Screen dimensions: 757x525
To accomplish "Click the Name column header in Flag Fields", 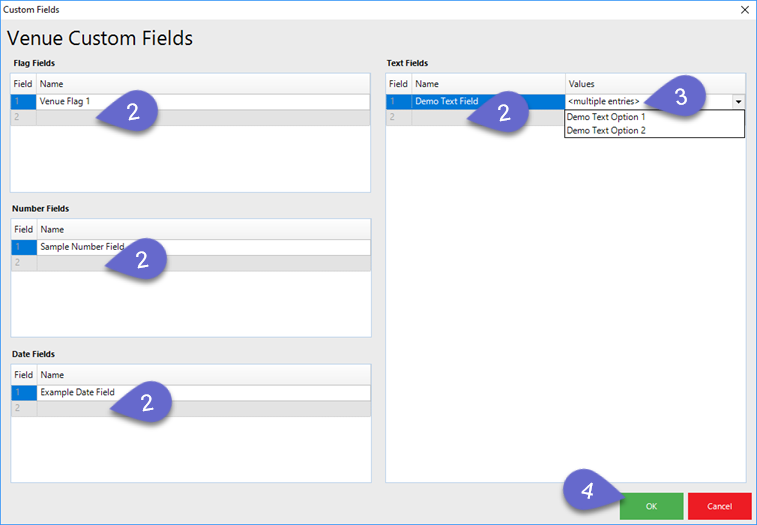I will 200,85.
